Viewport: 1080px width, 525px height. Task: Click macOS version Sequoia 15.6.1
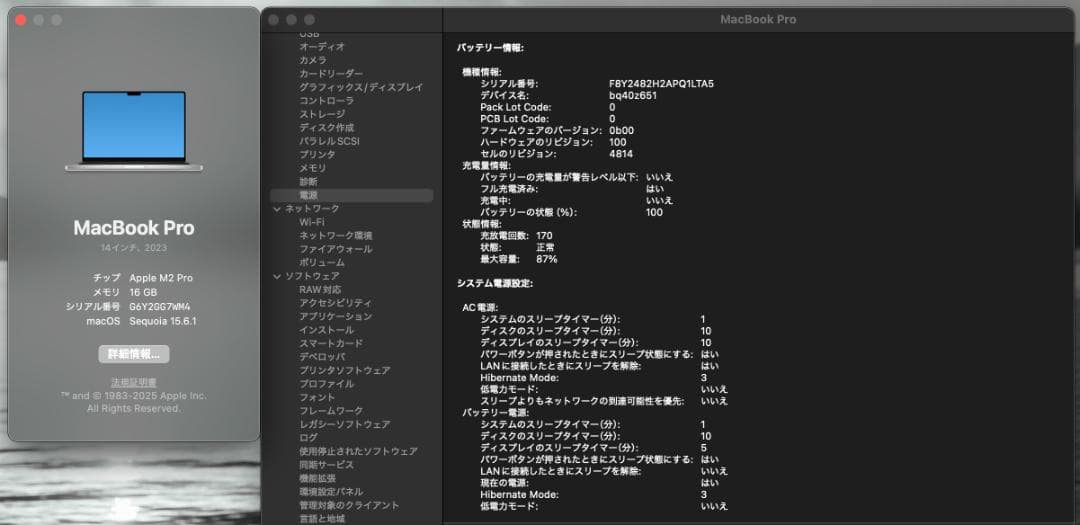pos(163,321)
